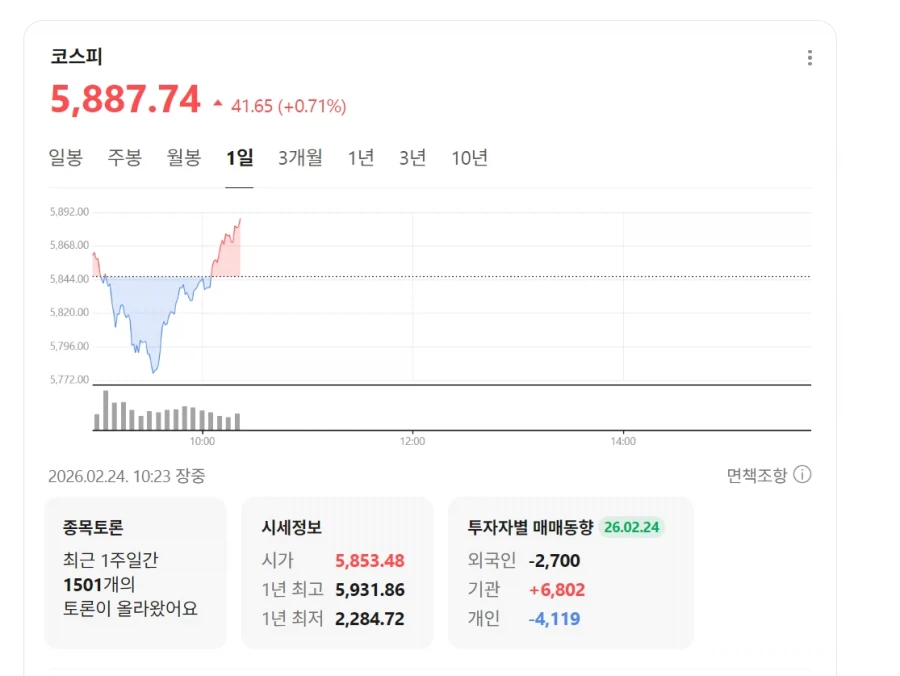Image resolution: width=900 pixels, height=676 pixels.
Task: Select the 일봉 chart view
Action: pyautogui.click(x=65, y=157)
